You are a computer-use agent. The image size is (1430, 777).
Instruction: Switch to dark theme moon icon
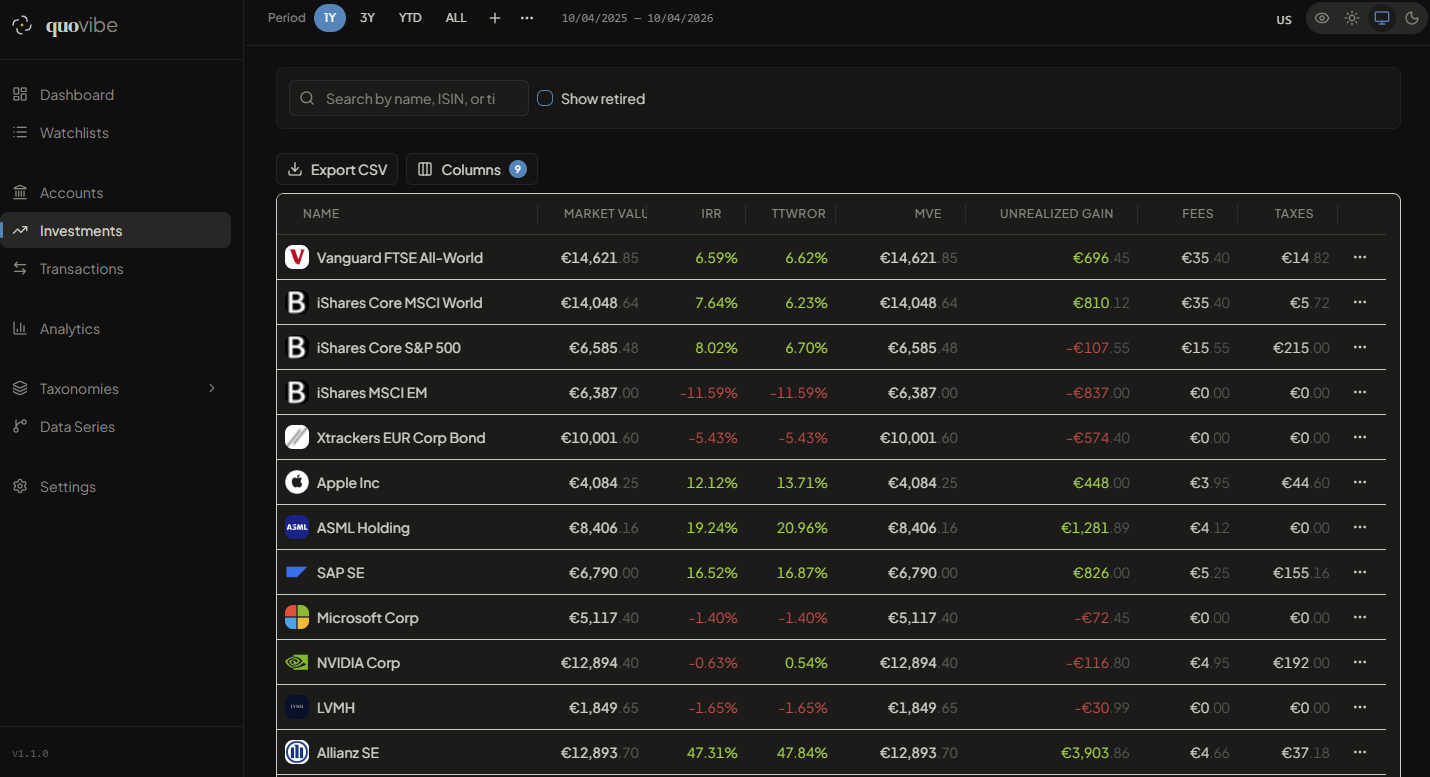point(1412,18)
